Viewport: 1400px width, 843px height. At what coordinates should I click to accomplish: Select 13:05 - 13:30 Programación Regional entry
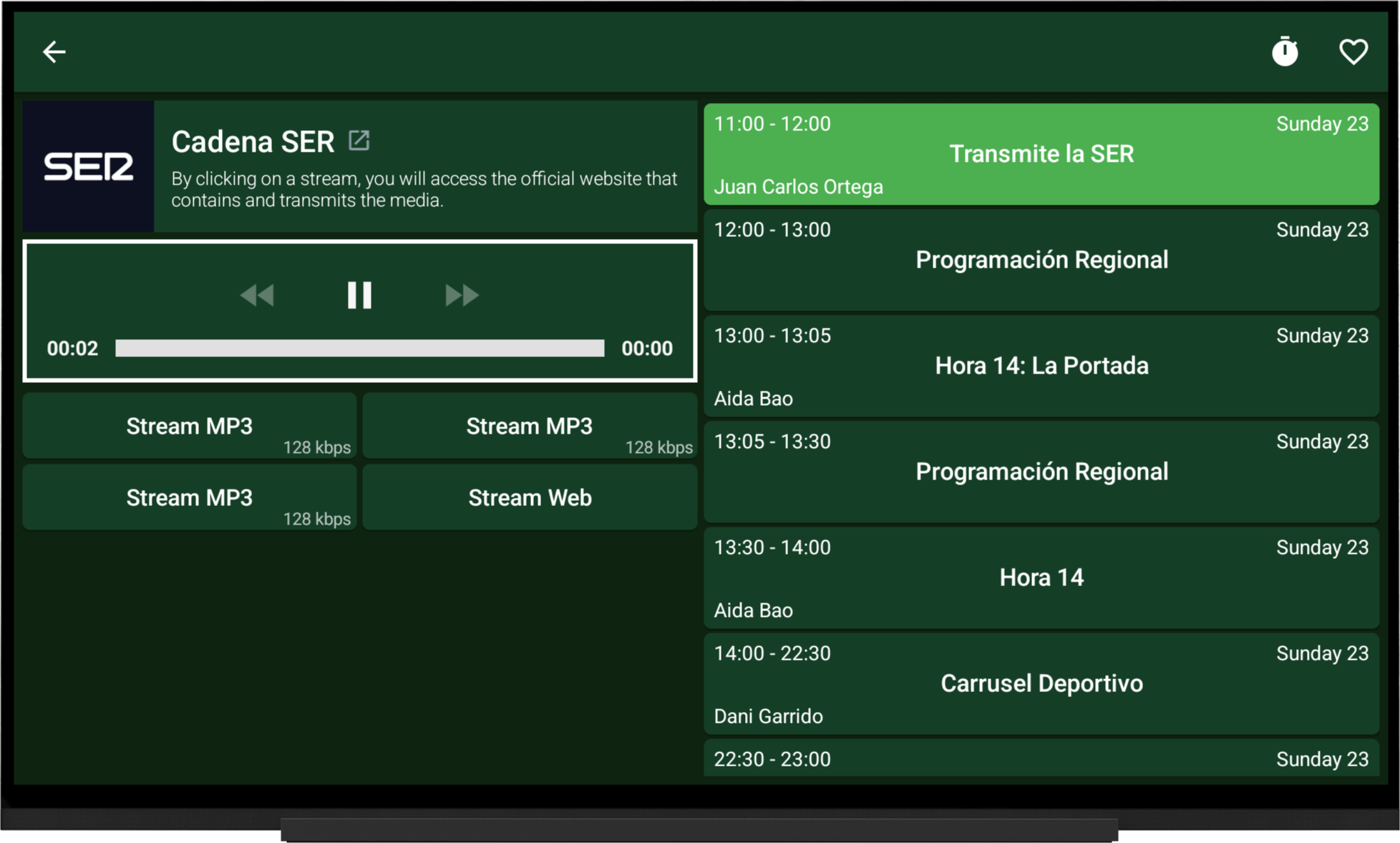[x=1041, y=472]
